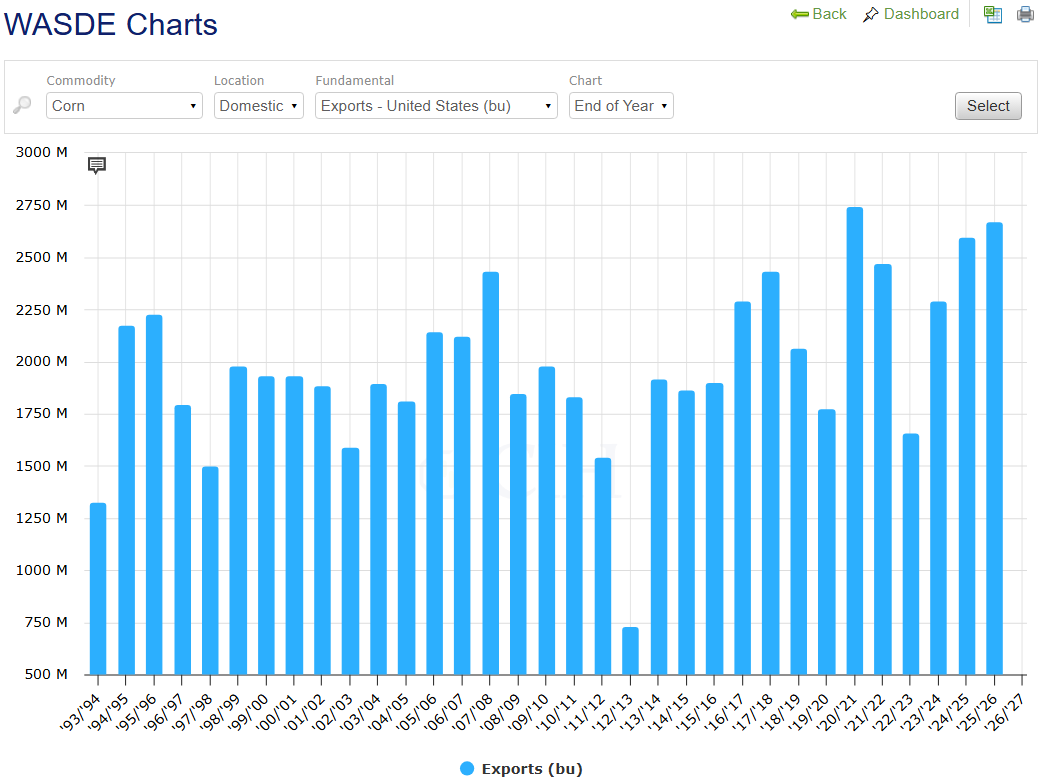The height and width of the screenshot is (780, 1038).
Task: Select the '93/'94 first bar
Action: 98,588
